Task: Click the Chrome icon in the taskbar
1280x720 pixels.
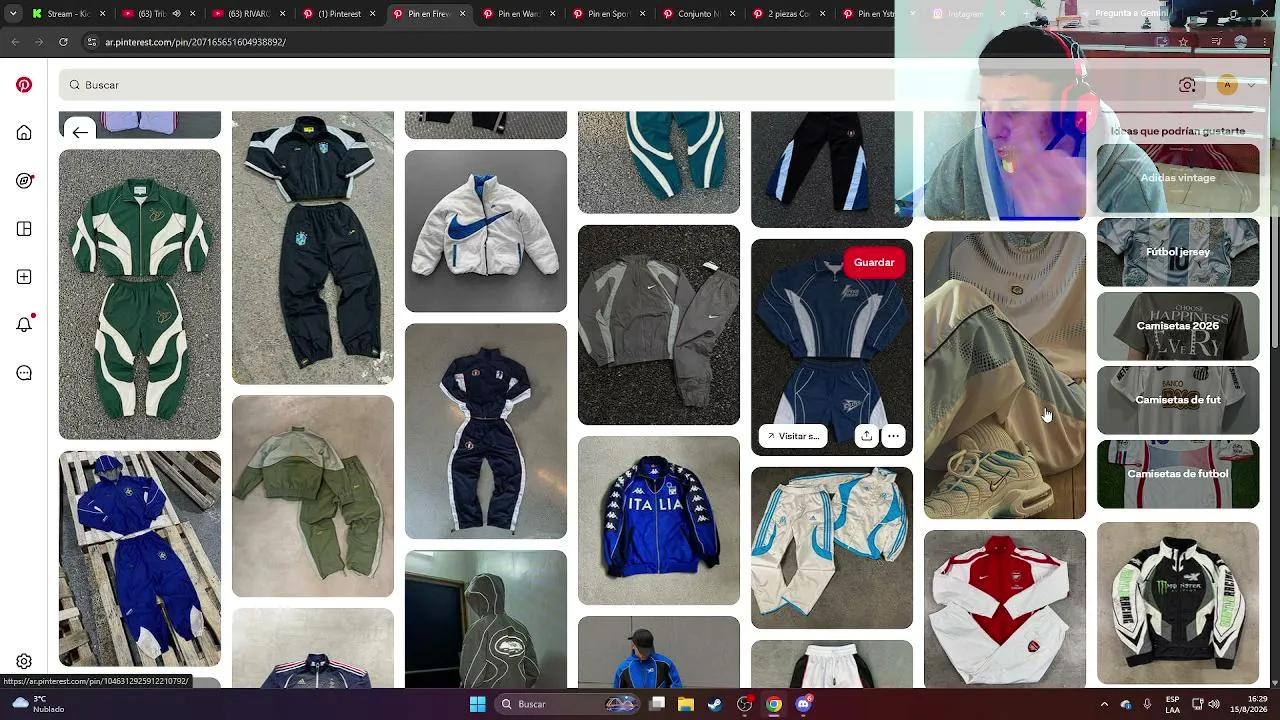Action: 774,704
